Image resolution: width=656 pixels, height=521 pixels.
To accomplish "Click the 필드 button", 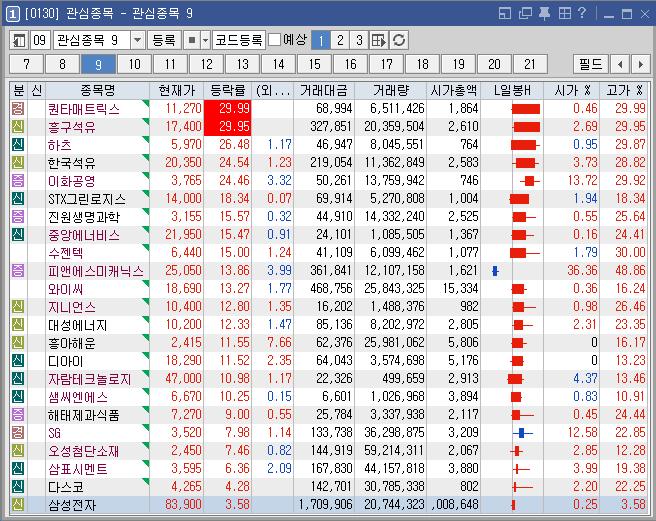I will (x=591, y=64).
